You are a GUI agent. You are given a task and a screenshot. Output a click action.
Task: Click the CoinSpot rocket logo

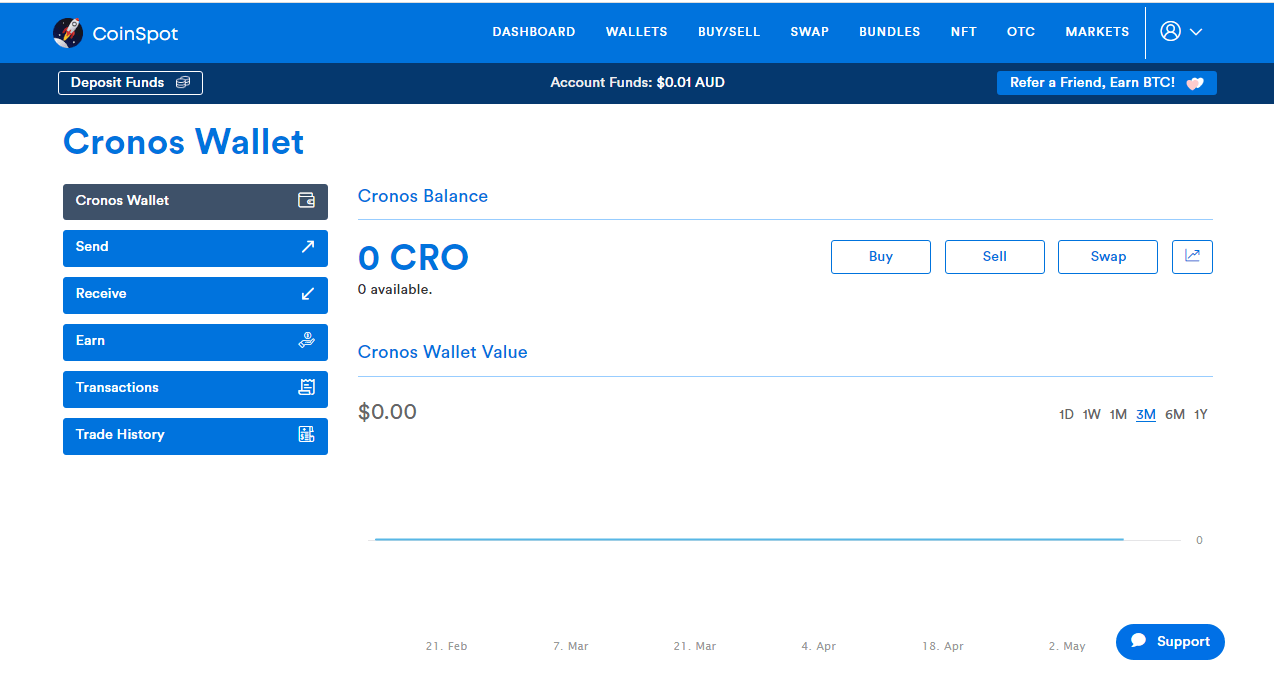tap(68, 32)
